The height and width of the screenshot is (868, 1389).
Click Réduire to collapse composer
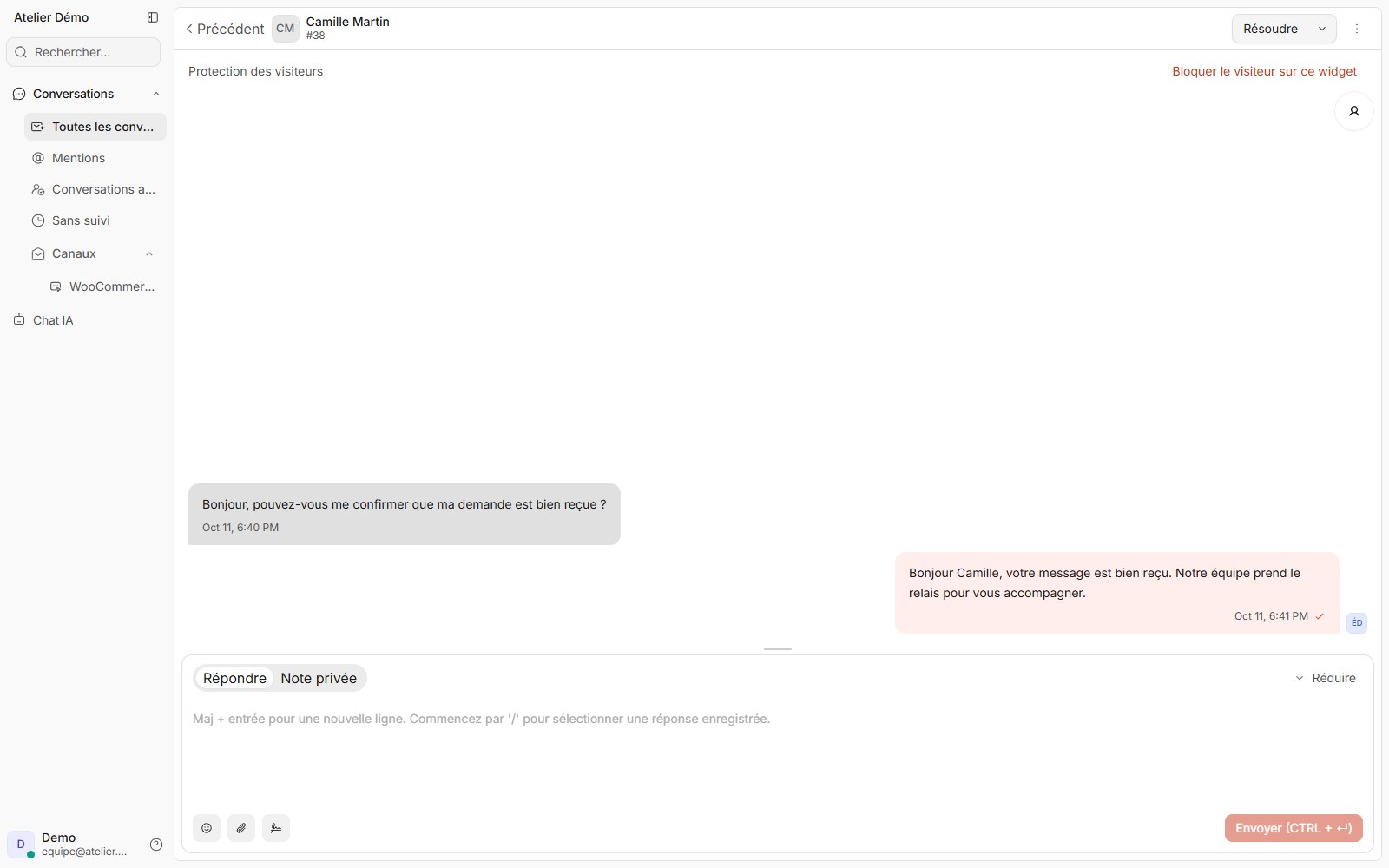point(1326,678)
